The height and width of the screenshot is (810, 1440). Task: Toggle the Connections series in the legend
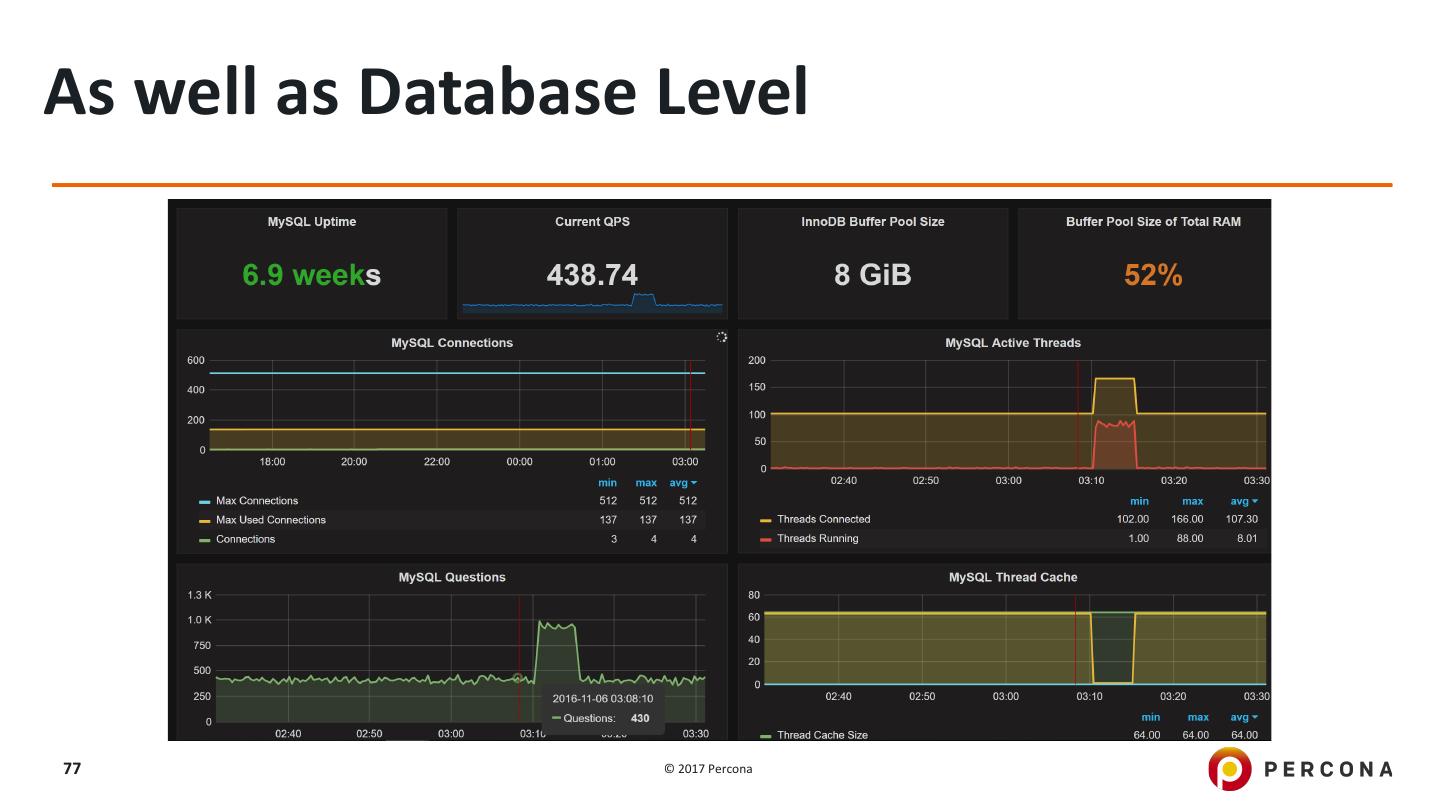(x=245, y=539)
